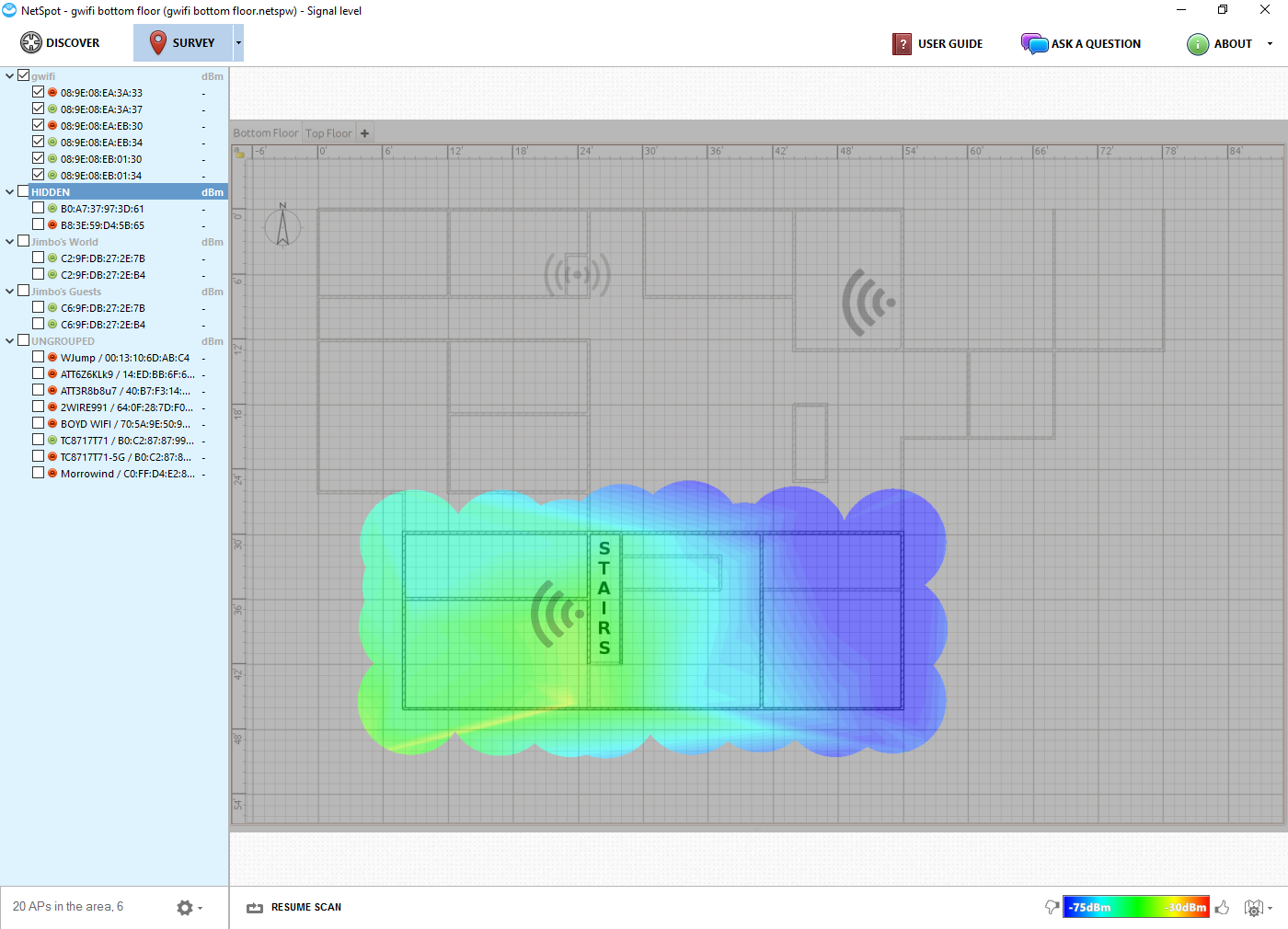Click signal icon of 08:9E:08:EA:3A:33
The width and height of the screenshot is (1288, 929).
point(52,92)
